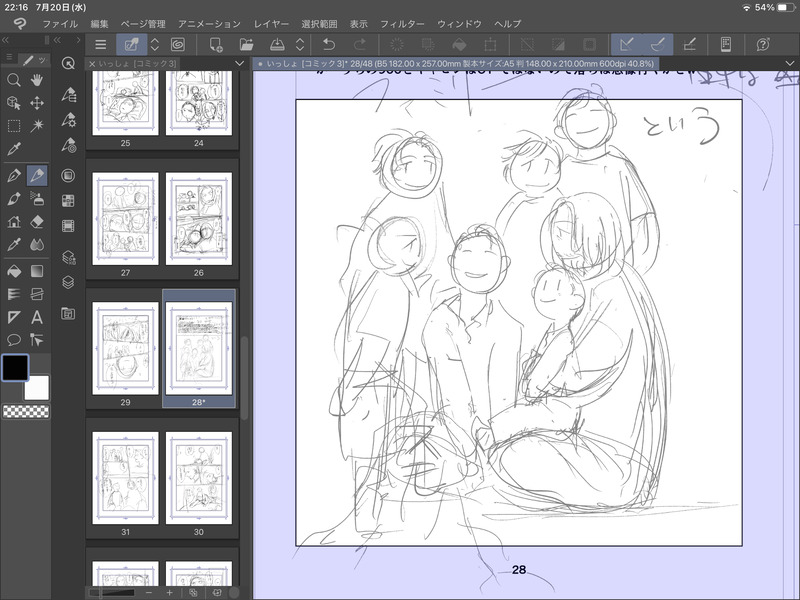The height and width of the screenshot is (600, 800).
Task: Open the Layers palette
Action: click(68, 282)
